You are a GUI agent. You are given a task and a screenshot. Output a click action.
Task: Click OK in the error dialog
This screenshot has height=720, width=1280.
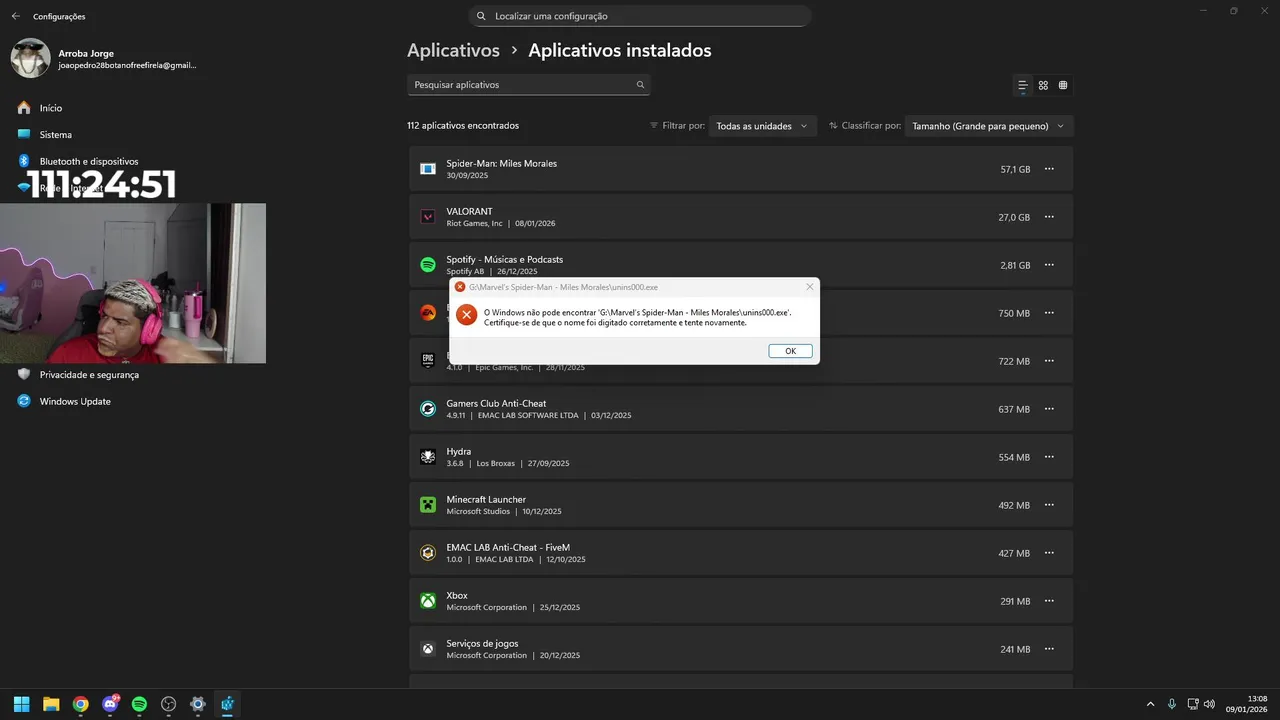pos(790,351)
